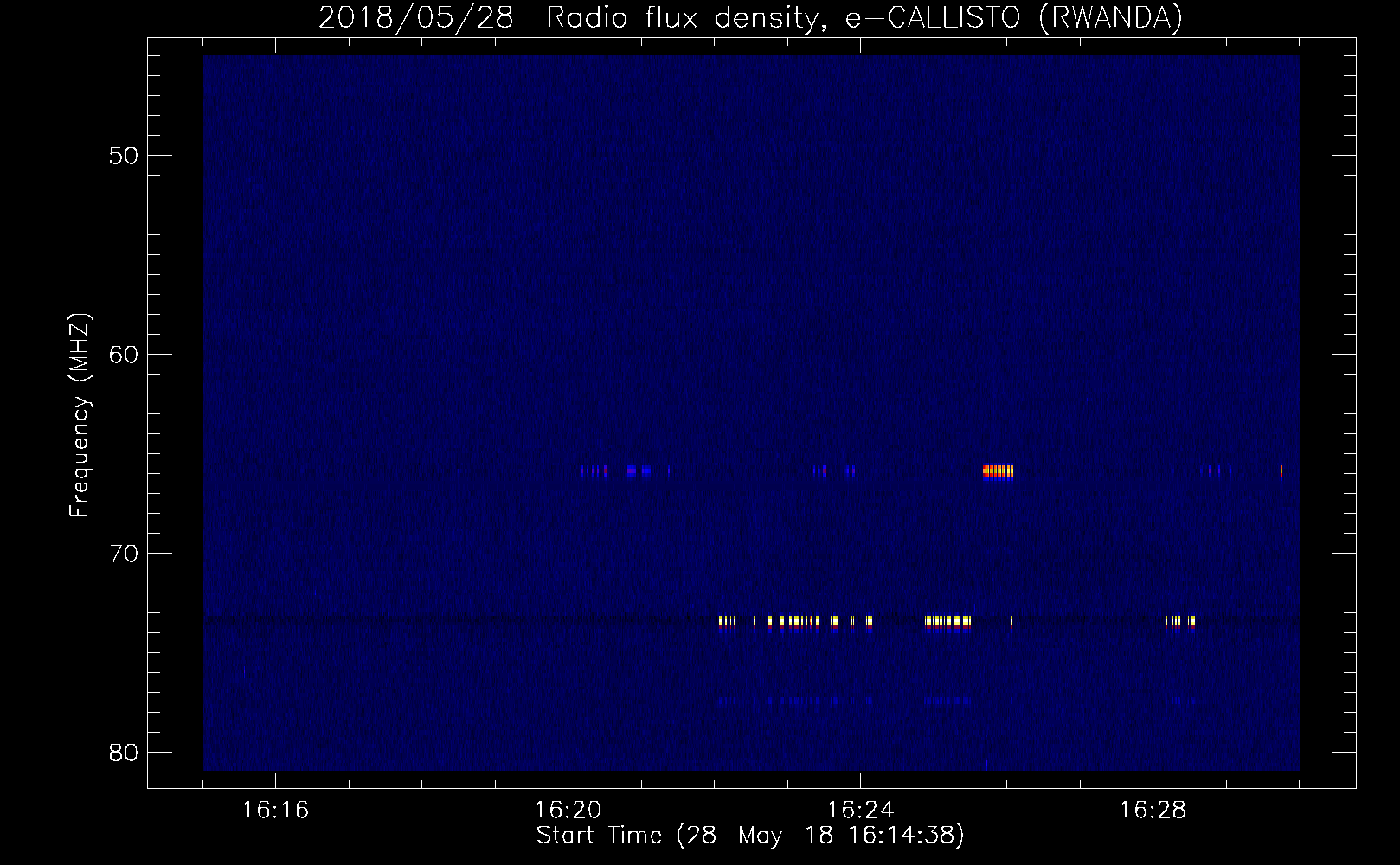
Task: Click the 16:28 time tick label
Action: (x=1153, y=811)
